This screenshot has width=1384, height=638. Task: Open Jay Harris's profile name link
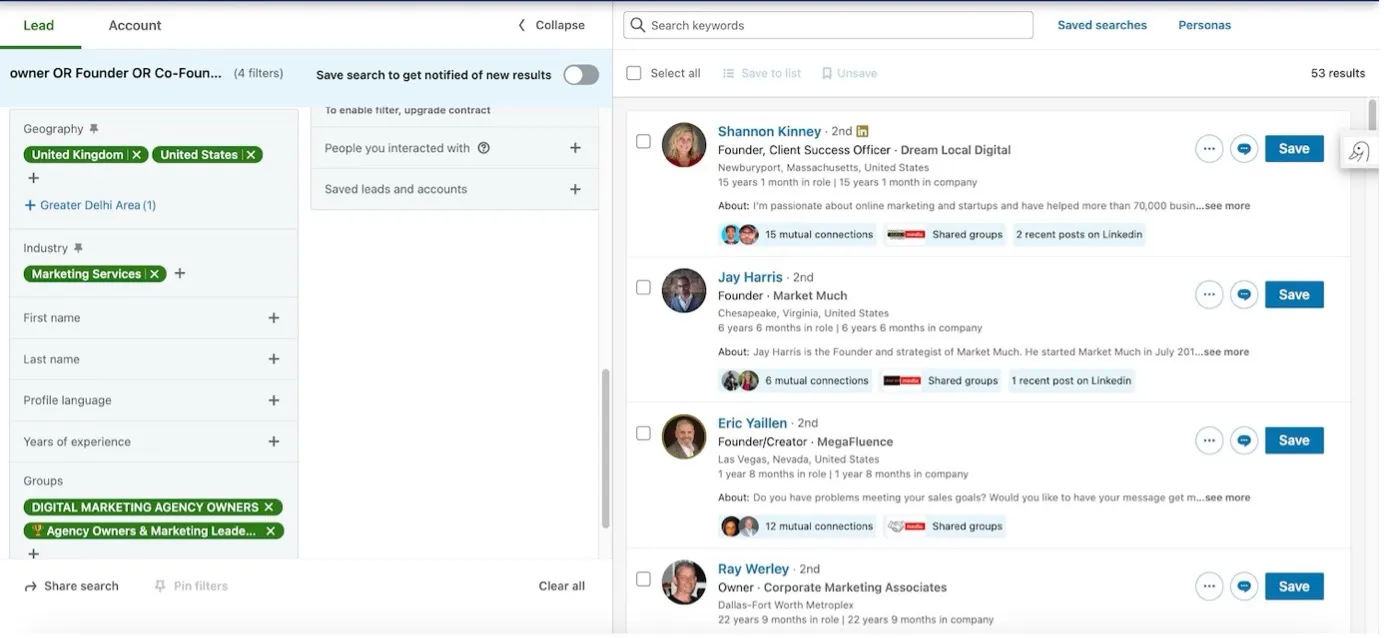pyautogui.click(x=750, y=277)
